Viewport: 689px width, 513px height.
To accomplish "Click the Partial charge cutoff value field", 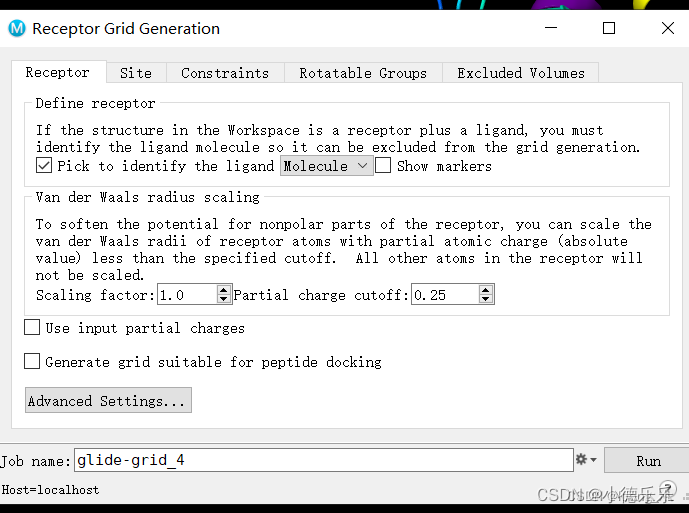I will pos(446,295).
